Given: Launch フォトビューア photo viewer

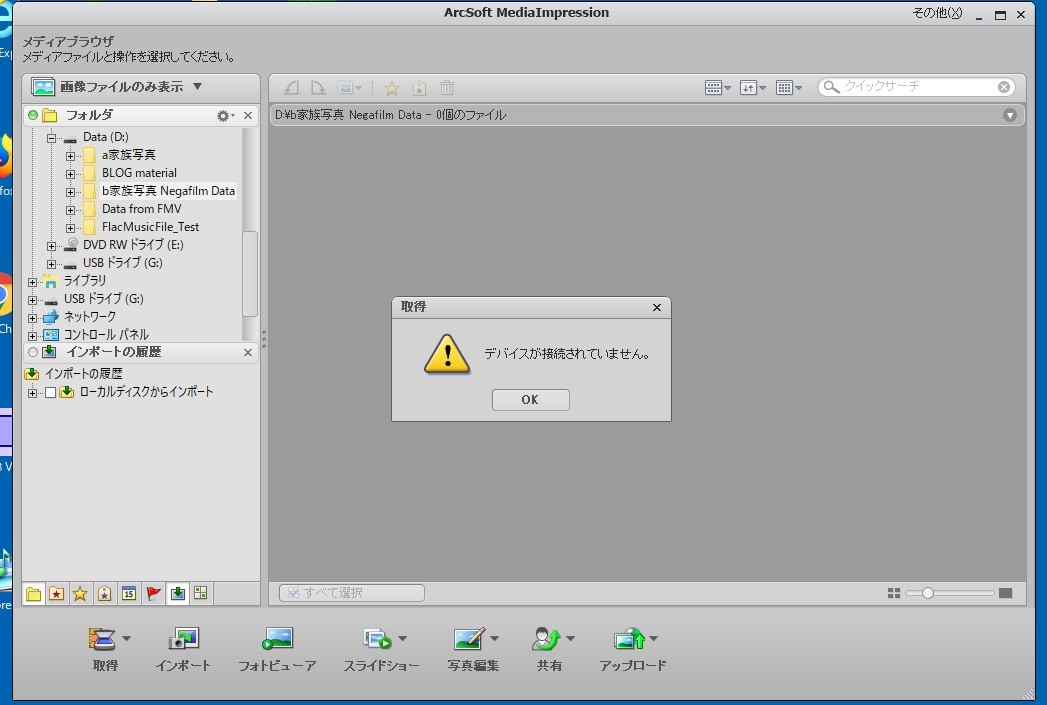Looking at the screenshot, I should pyautogui.click(x=277, y=649).
